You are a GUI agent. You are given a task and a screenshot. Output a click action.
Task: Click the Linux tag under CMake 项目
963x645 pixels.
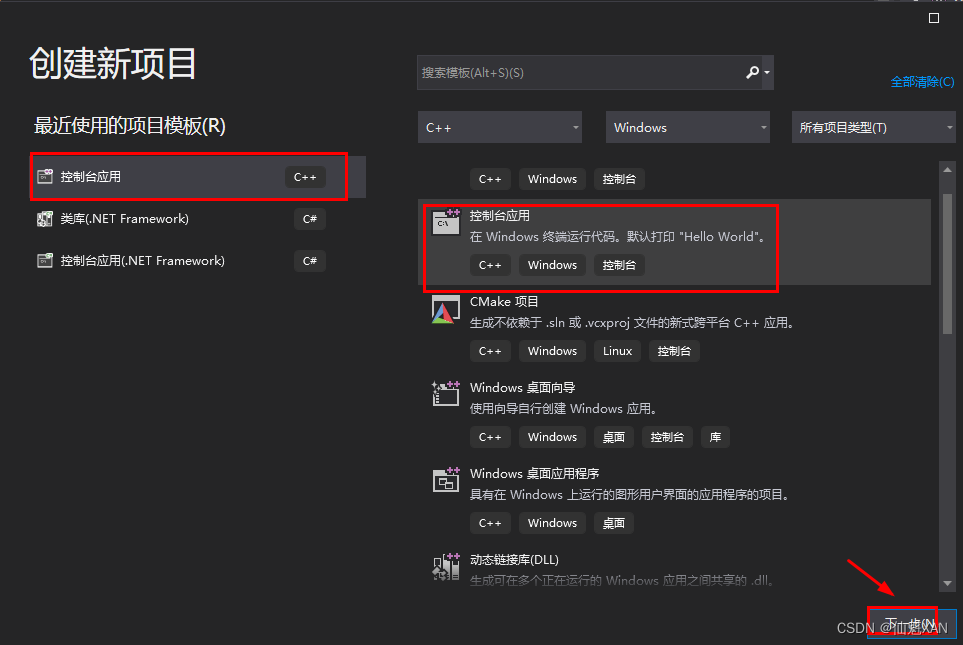(x=617, y=351)
